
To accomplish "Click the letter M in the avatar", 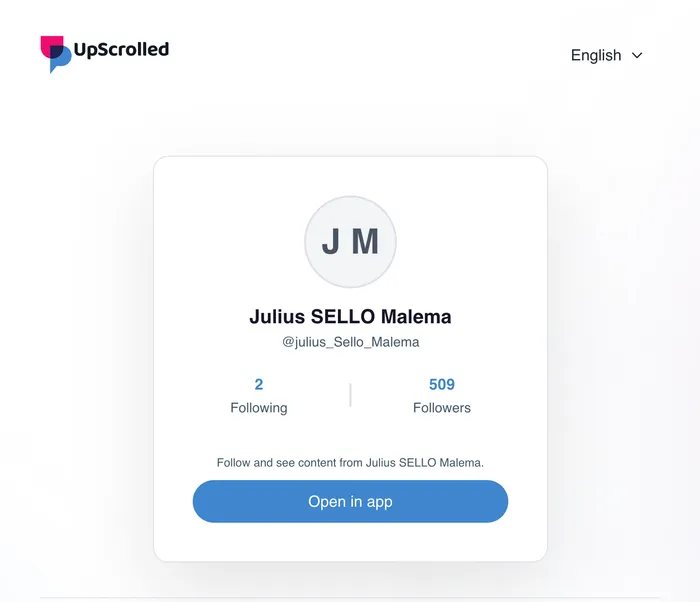I will coord(366,242).
